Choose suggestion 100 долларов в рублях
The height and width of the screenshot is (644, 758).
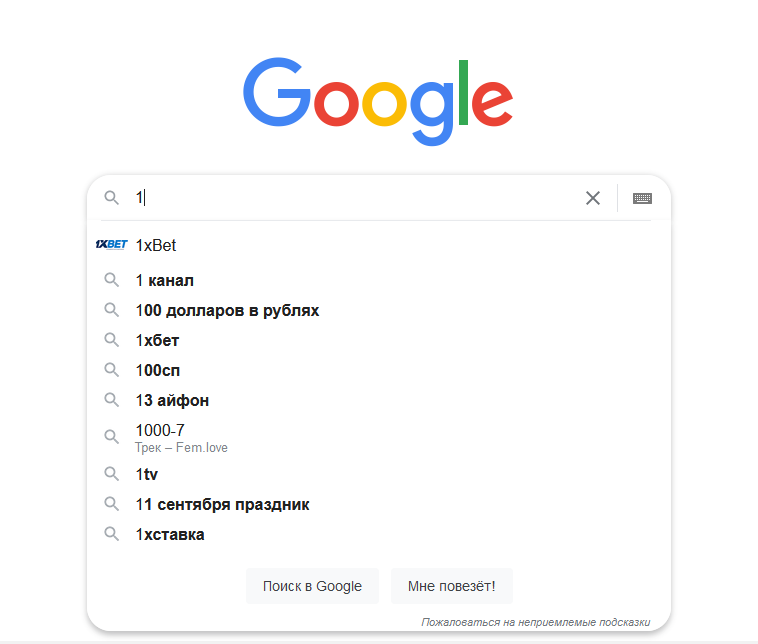click(x=379, y=310)
